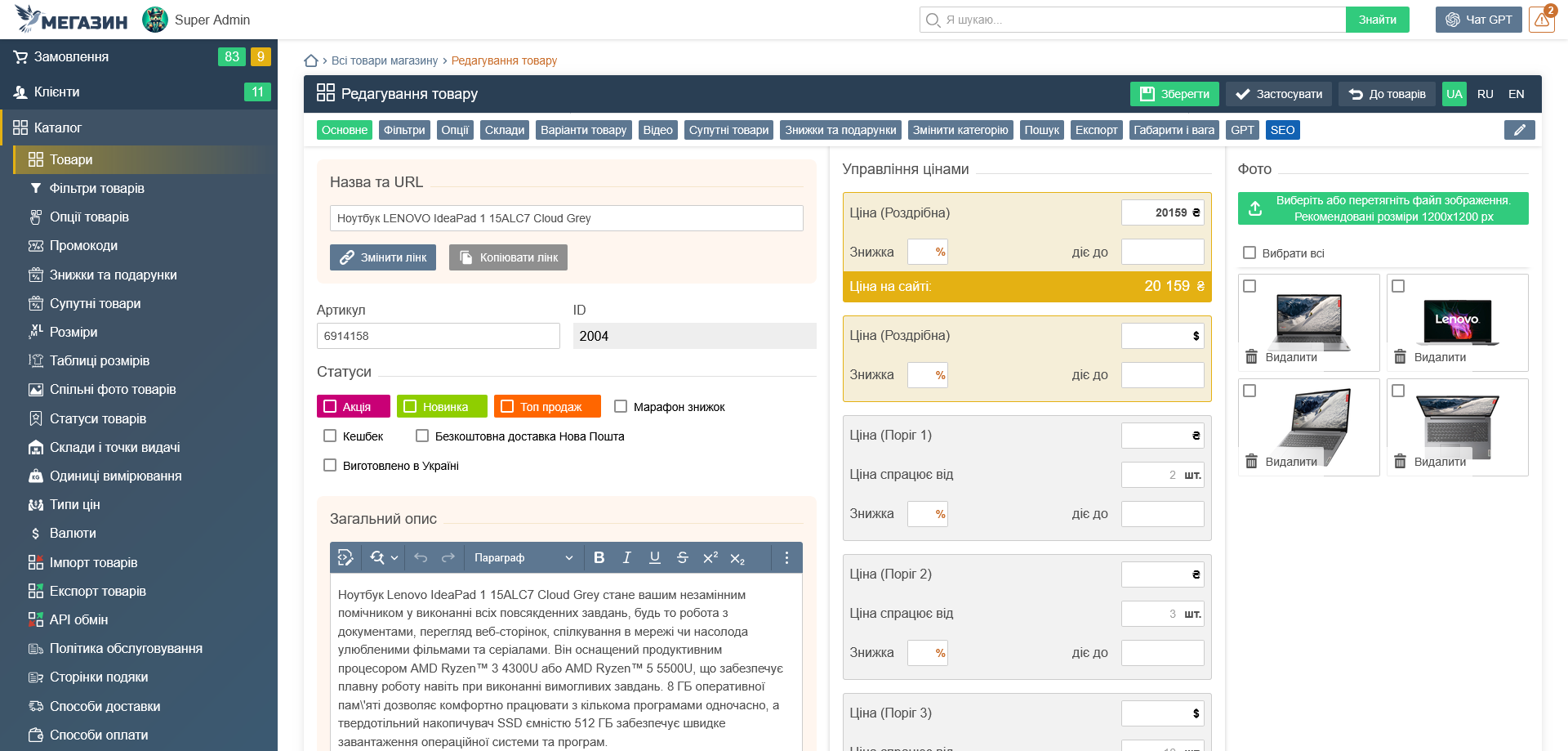Image resolution: width=1568 pixels, height=751 pixels.
Task: Select the Lenovo logo photo checkbox
Action: coord(1398,286)
